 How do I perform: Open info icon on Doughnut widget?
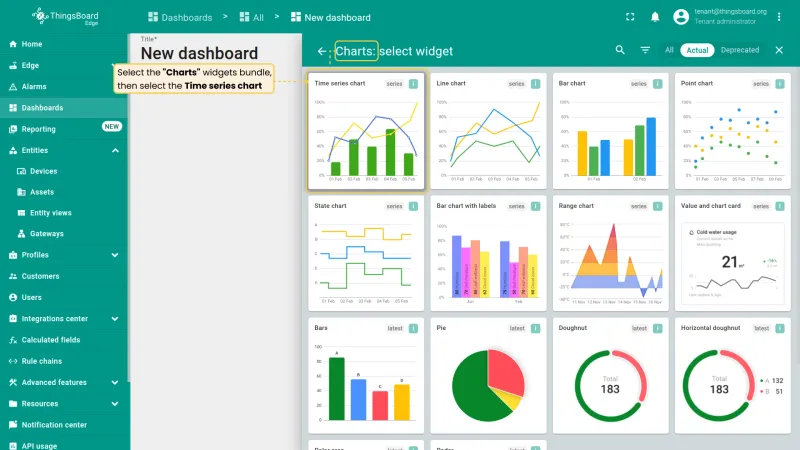coord(658,329)
